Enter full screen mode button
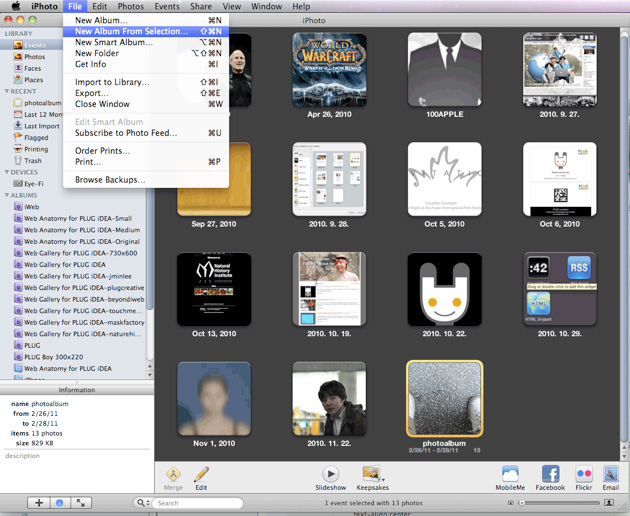 81,503
